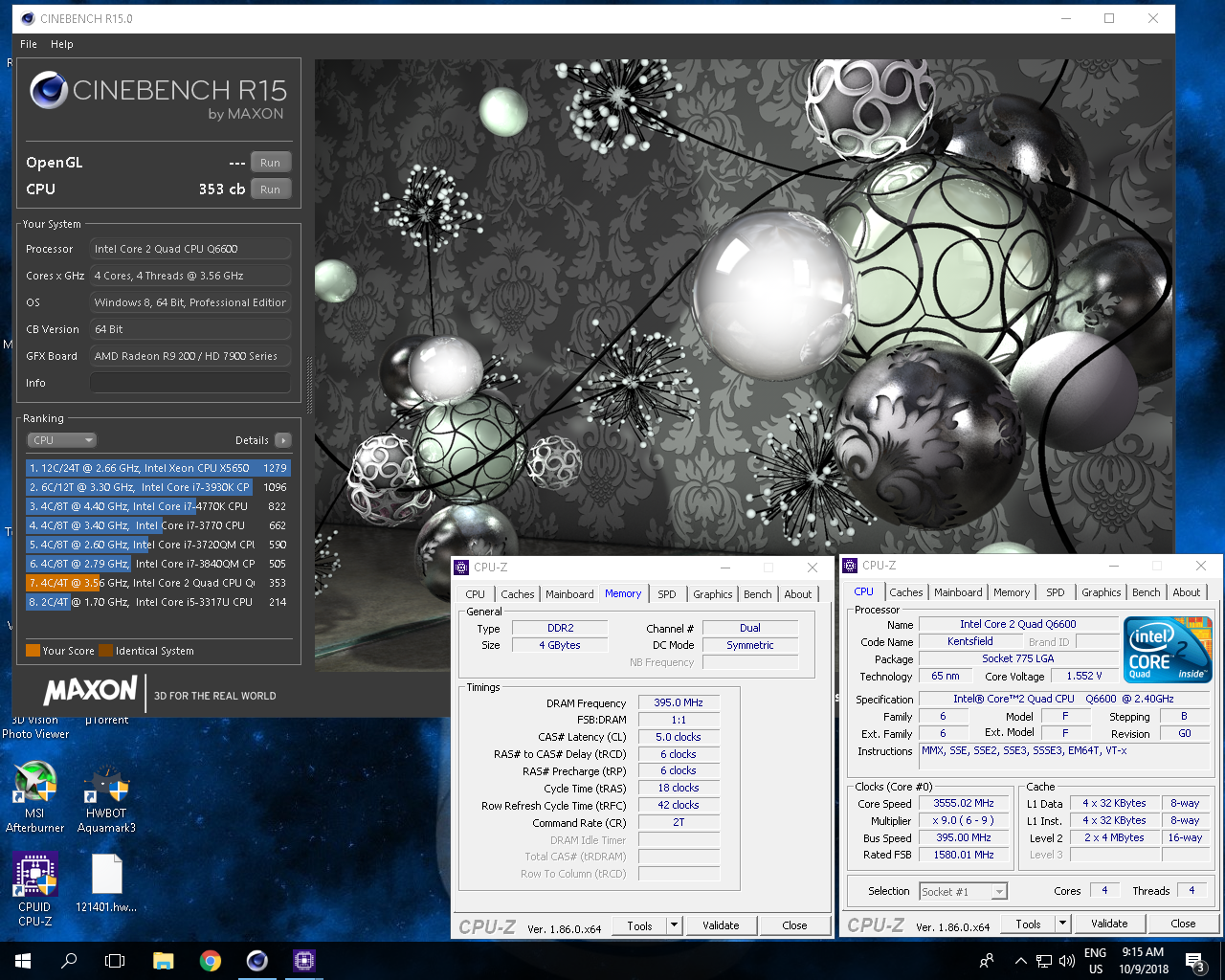This screenshot has height=980, width=1225.
Task: Open Bench tab in right CPU-Z window
Action: 1147,592
